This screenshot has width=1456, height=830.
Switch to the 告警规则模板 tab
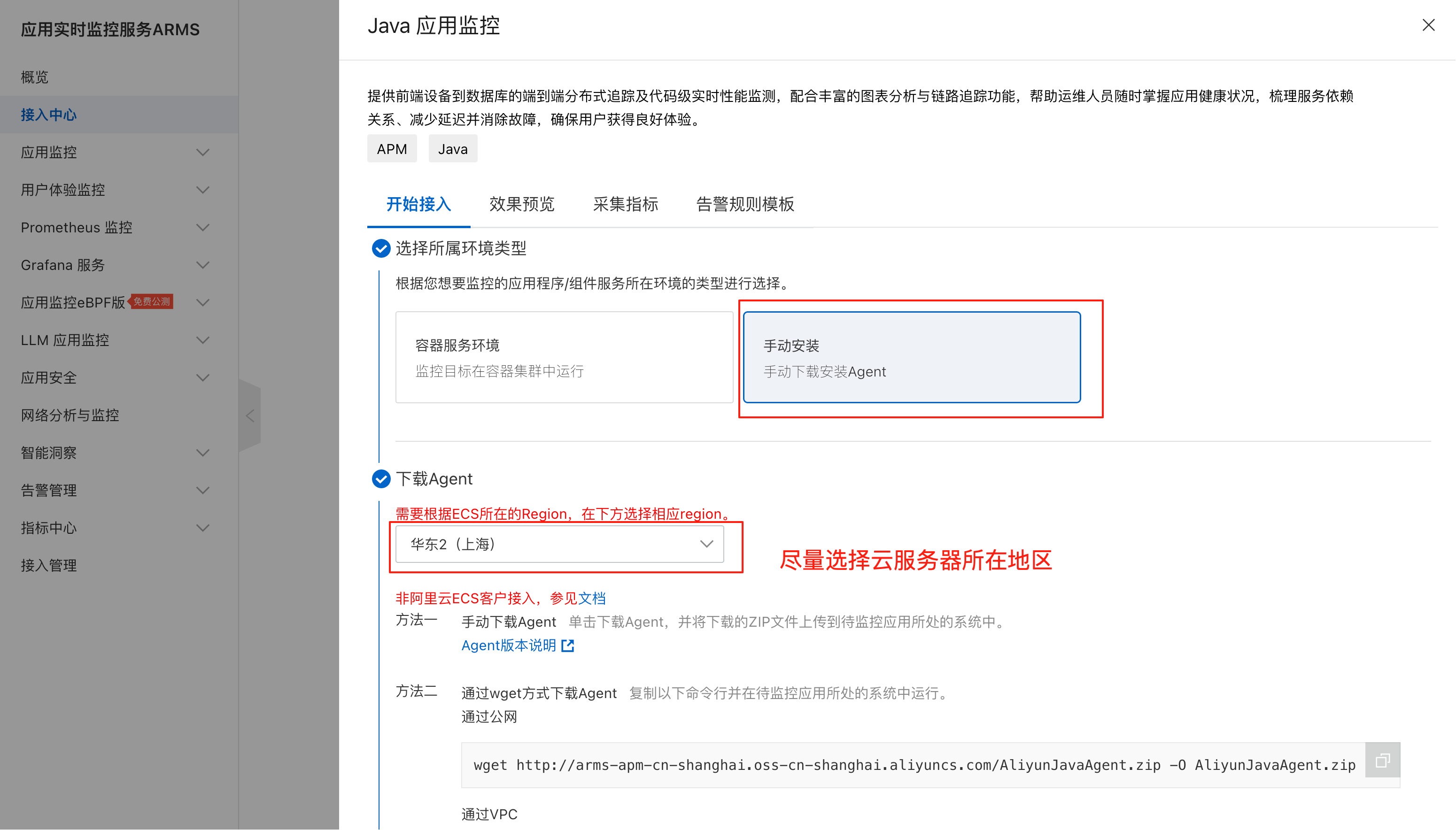pos(744,204)
